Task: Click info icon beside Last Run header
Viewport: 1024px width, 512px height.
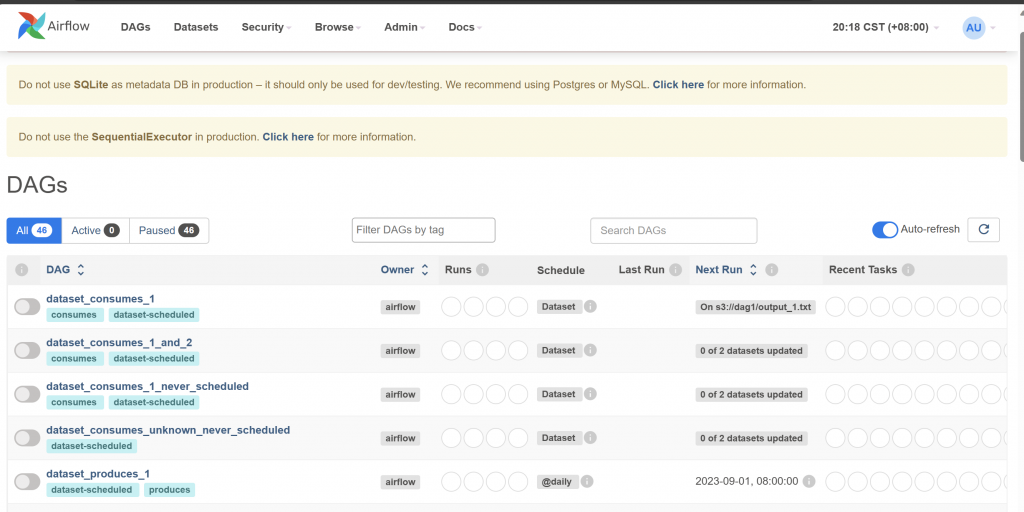Action: [x=676, y=270]
